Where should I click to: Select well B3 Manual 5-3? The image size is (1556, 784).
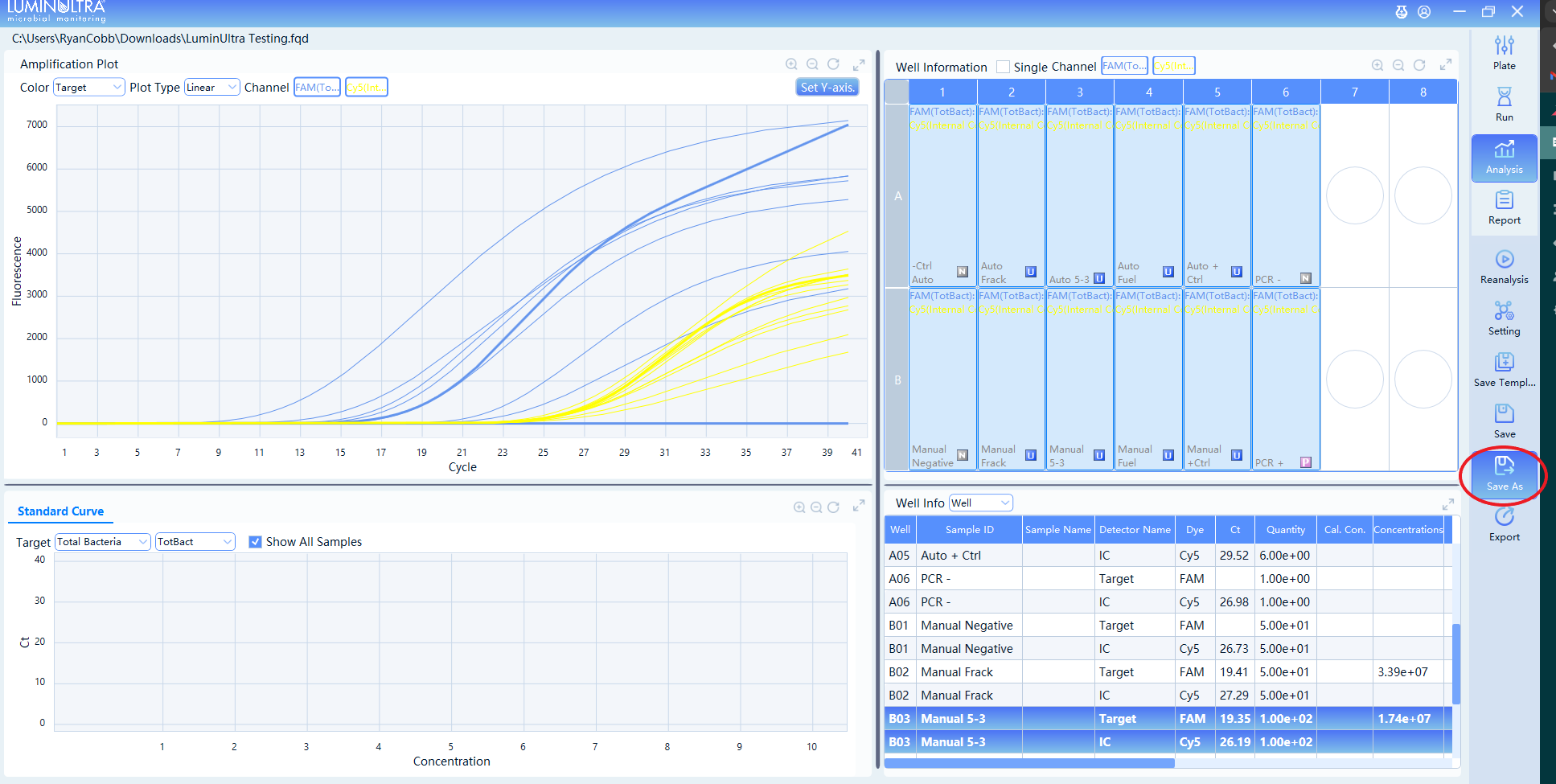[1079, 380]
